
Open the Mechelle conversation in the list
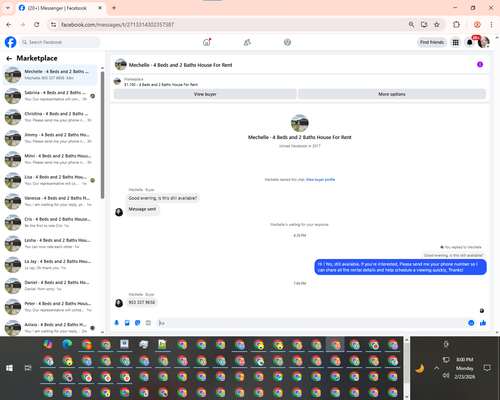click(x=50, y=75)
